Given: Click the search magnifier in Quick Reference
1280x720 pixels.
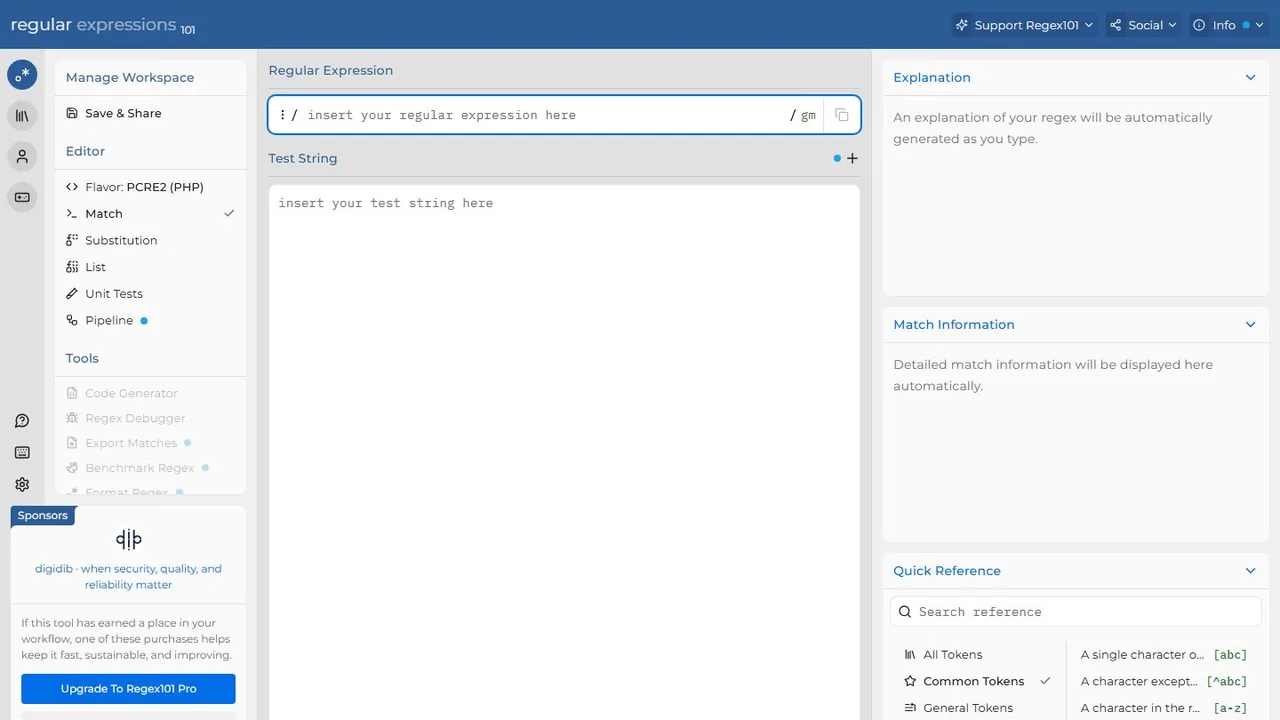Looking at the screenshot, I should point(905,611).
